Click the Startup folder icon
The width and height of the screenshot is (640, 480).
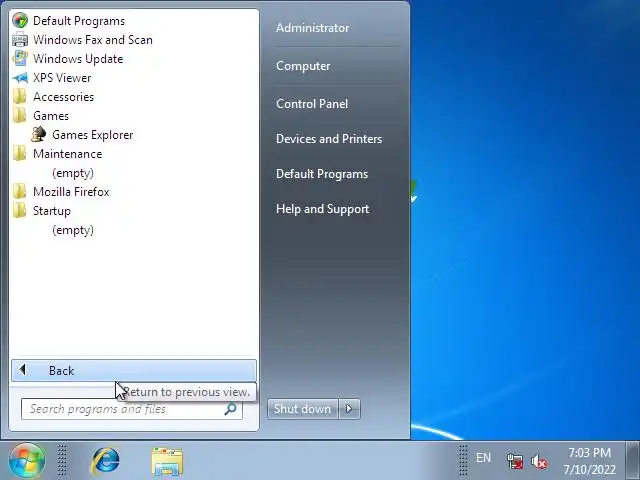[19, 211]
